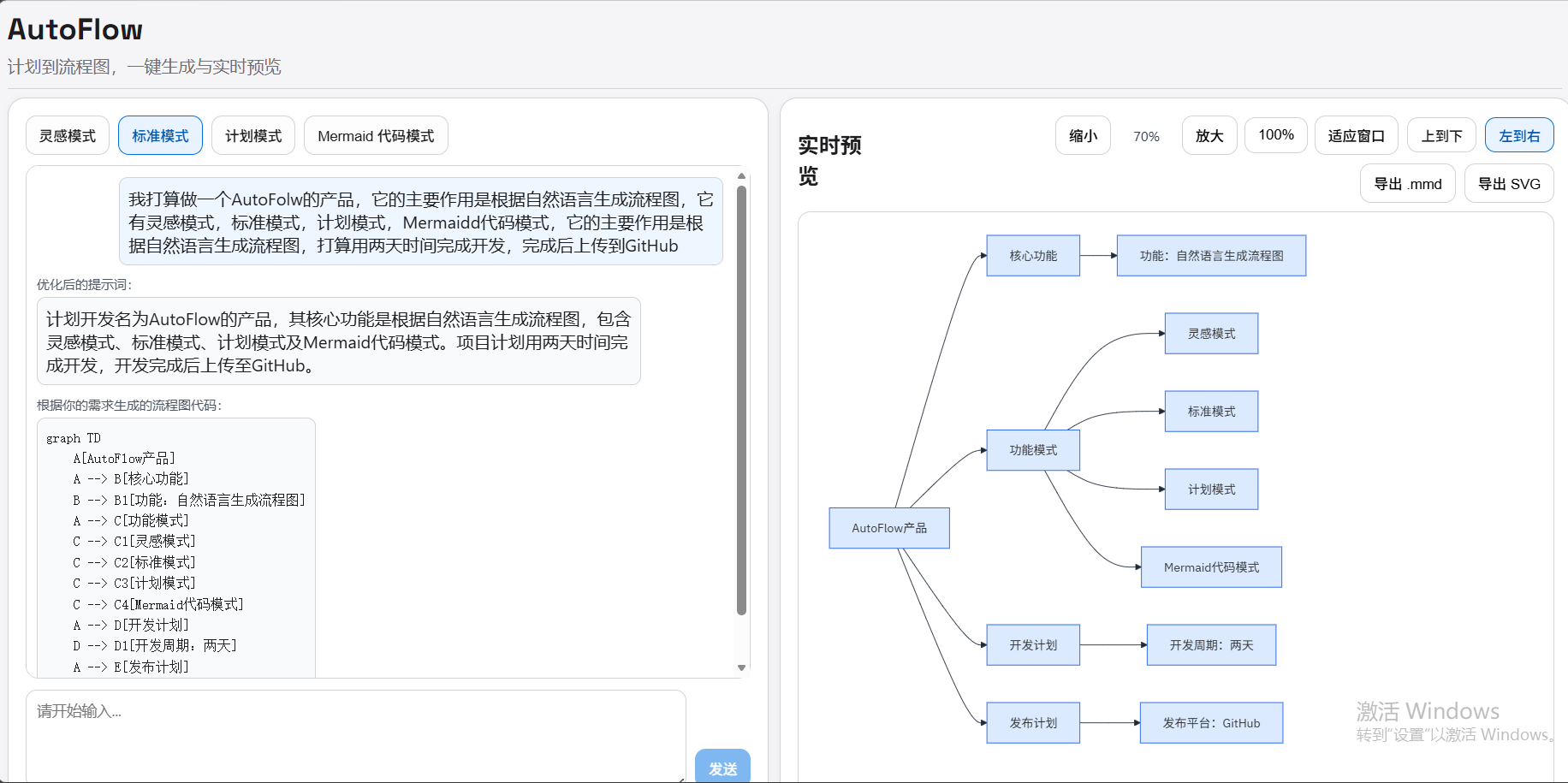Click code line 'A --> D[开发计划]'
1568x783 pixels.
131,625
